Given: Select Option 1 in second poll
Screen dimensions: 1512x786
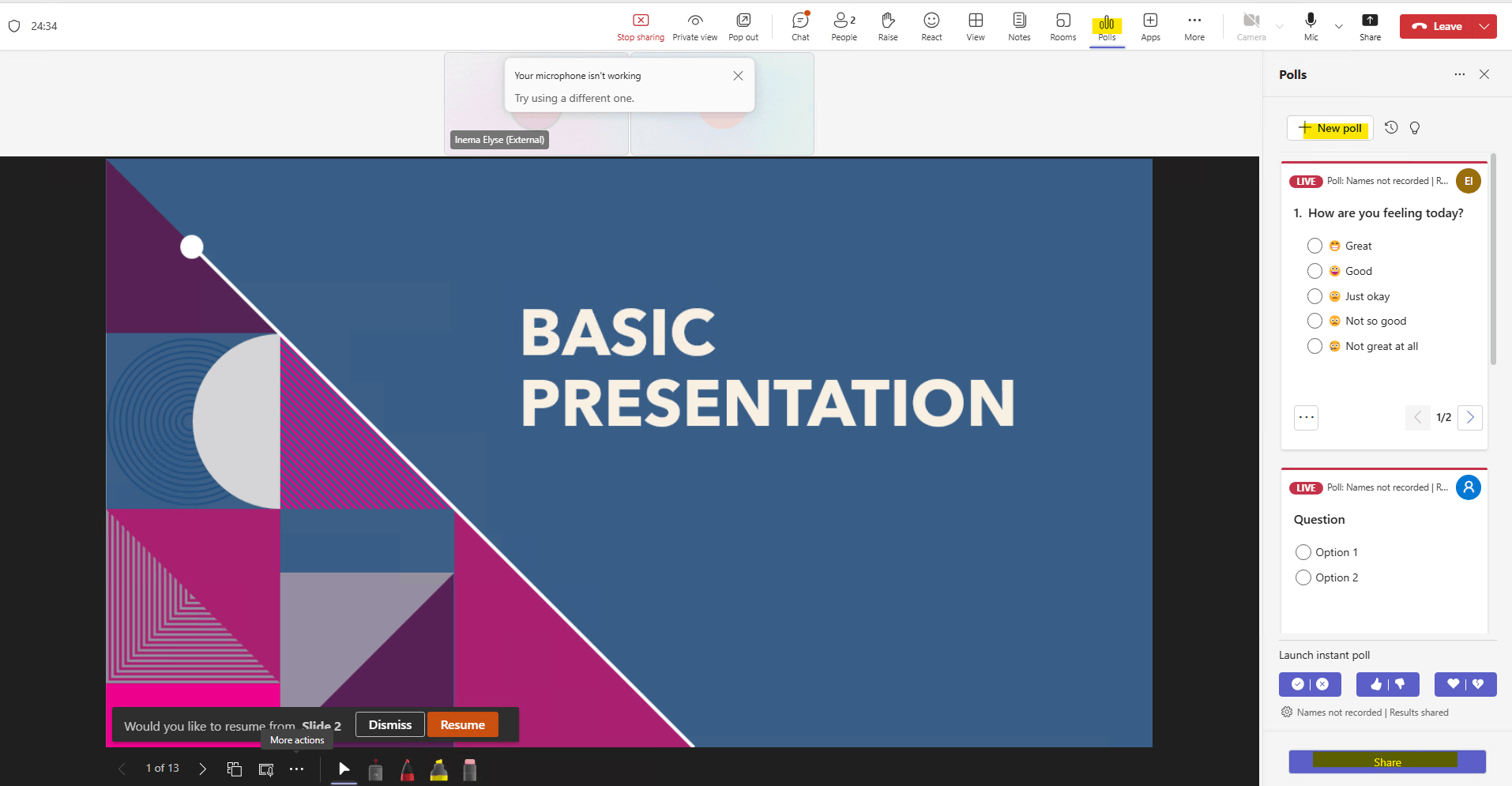Looking at the screenshot, I should click(1303, 552).
